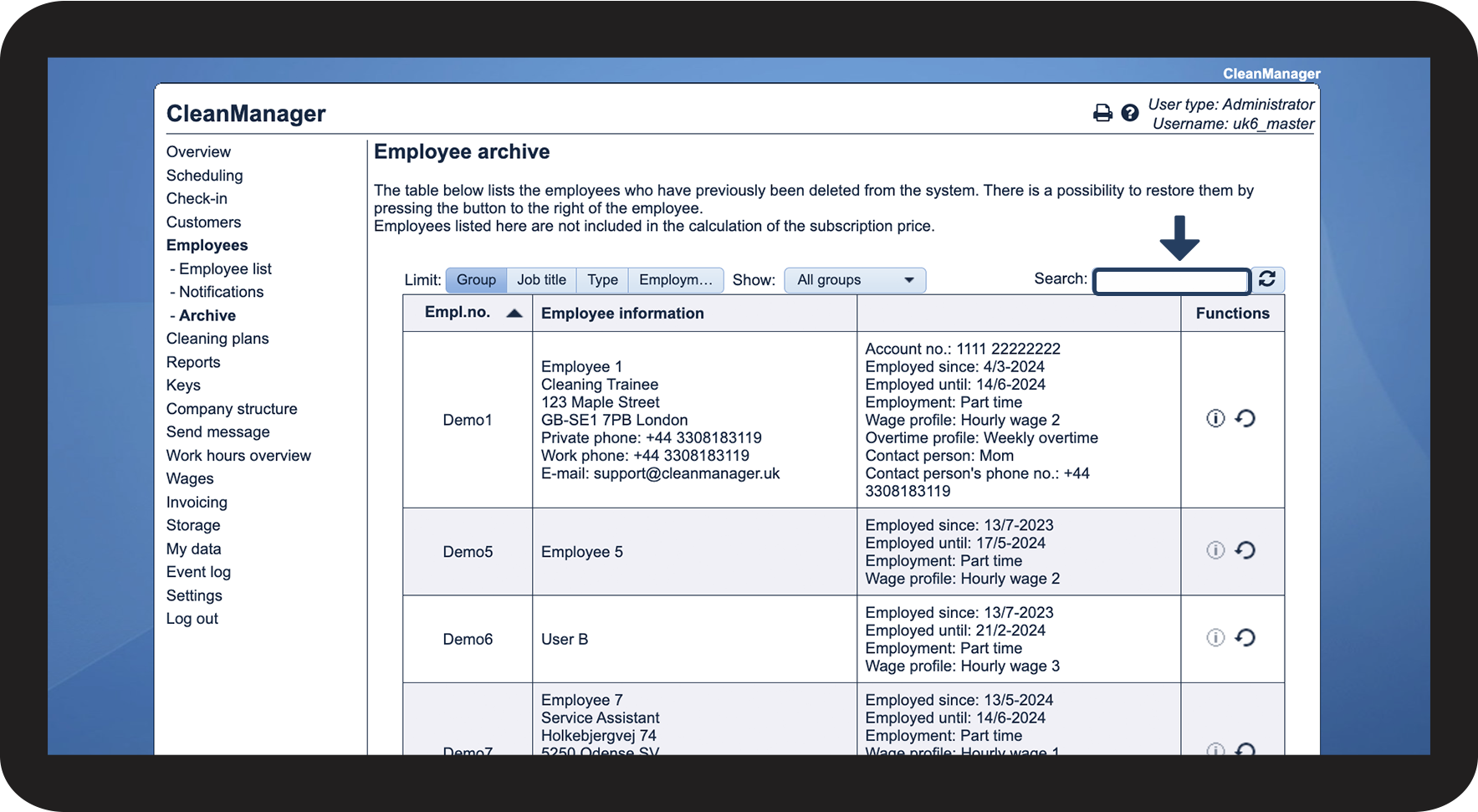Open Employee list in the sidebar
The height and width of the screenshot is (812, 1478).
click(x=225, y=269)
